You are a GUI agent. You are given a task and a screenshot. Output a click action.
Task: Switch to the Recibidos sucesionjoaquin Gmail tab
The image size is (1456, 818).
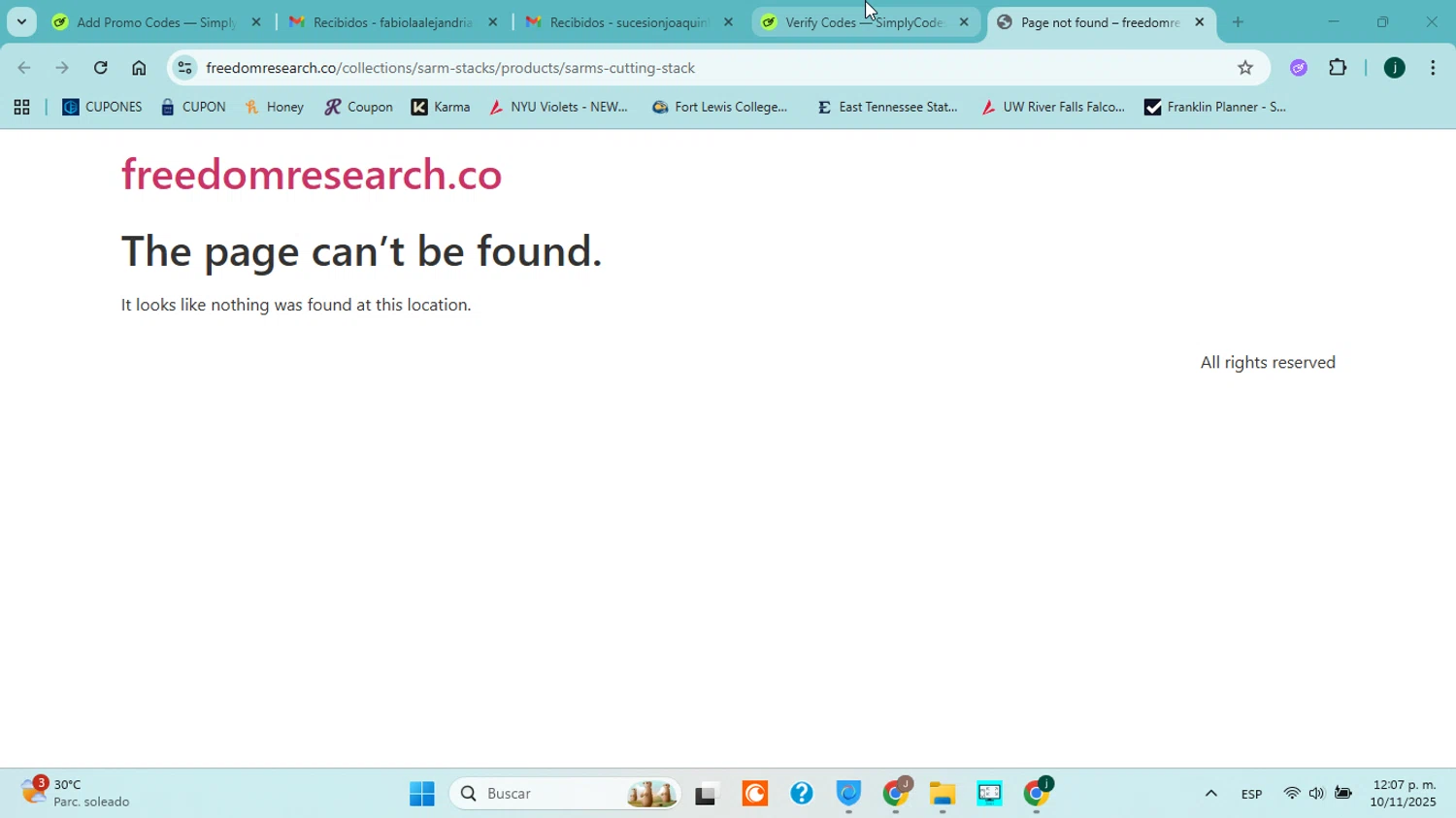[x=629, y=21]
